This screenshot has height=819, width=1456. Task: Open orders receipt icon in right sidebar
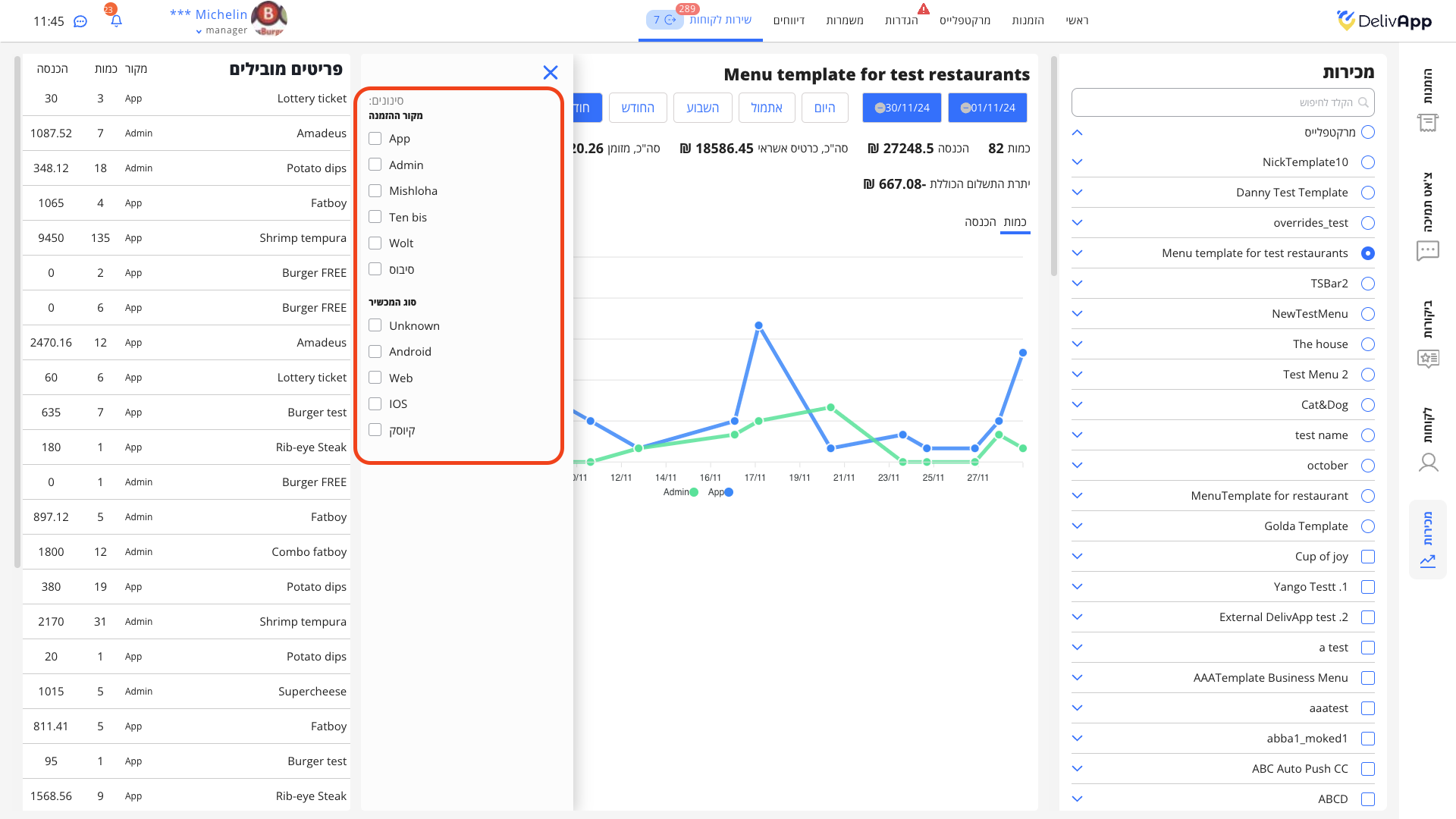pos(1428,122)
